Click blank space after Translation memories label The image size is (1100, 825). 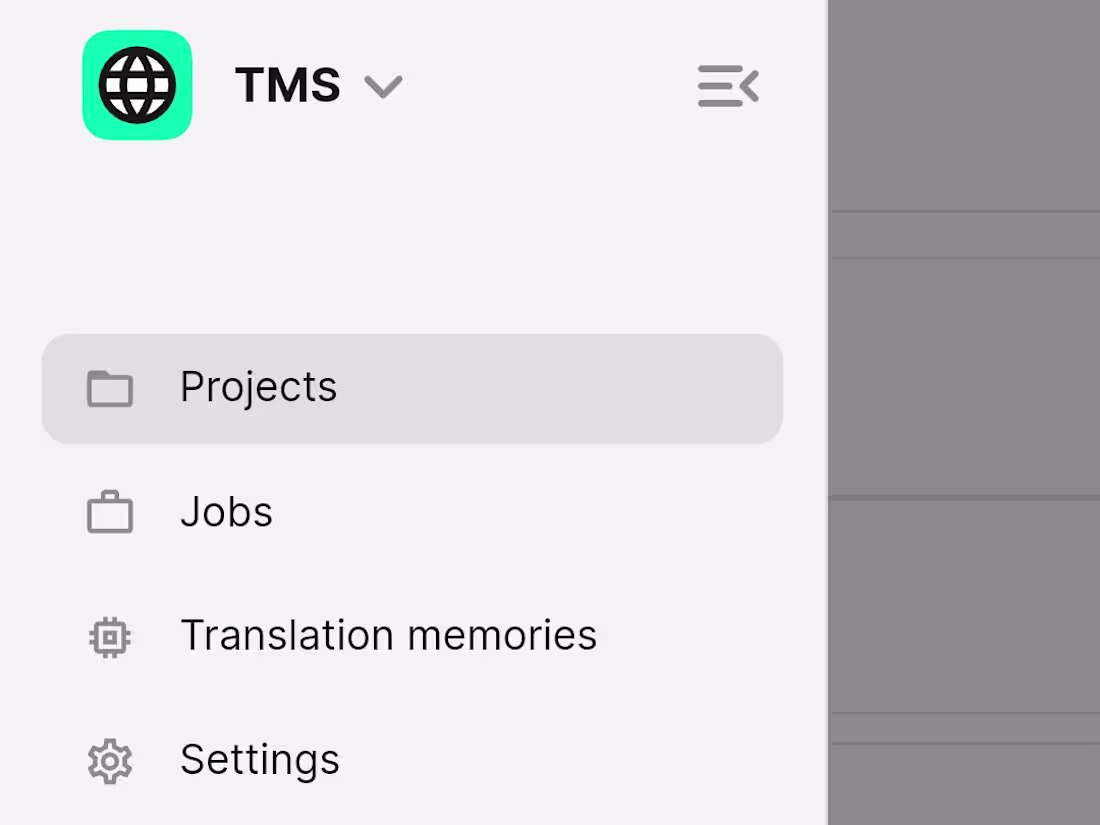[700, 636]
